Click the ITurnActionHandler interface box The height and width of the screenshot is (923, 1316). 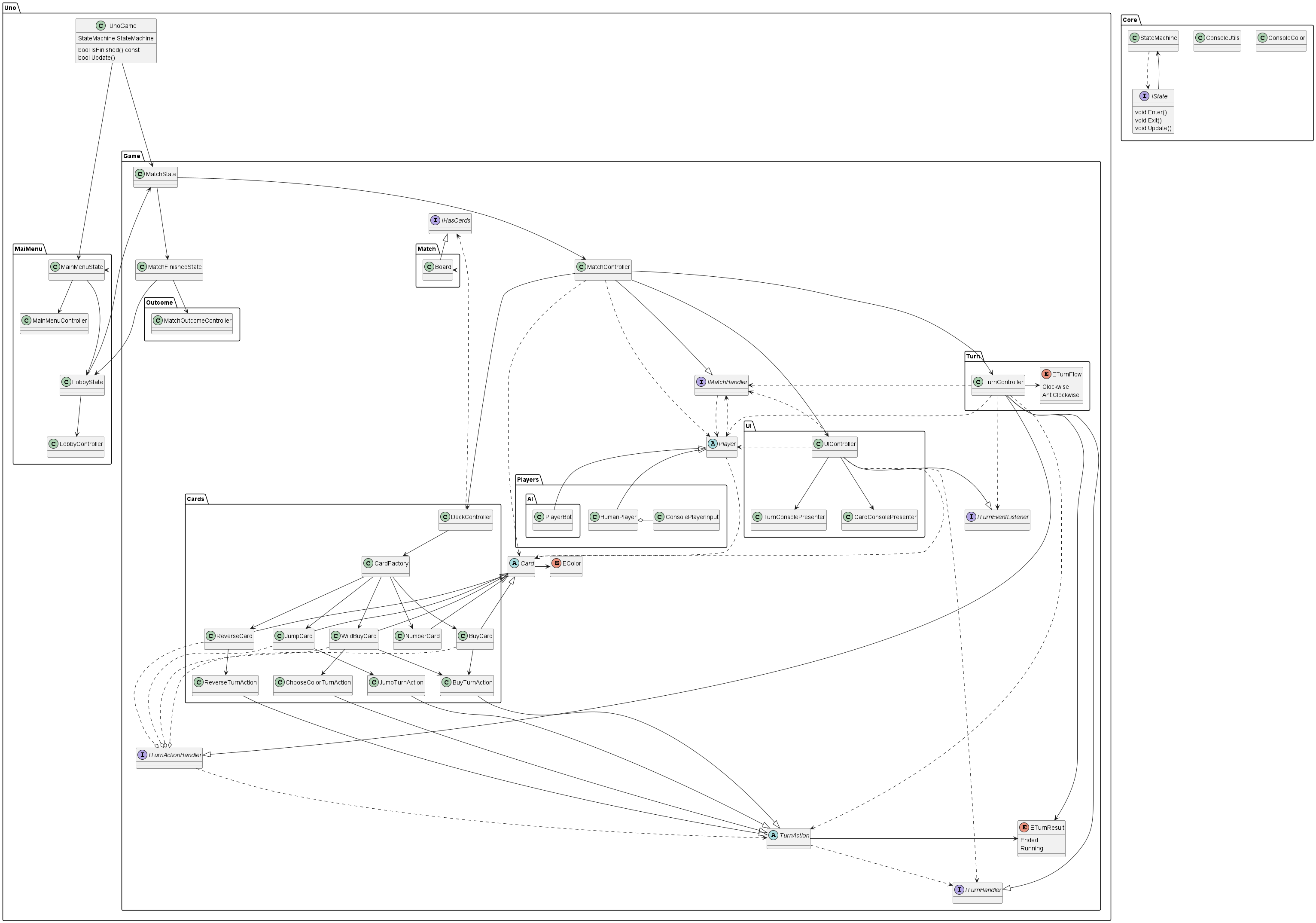pyautogui.click(x=169, y=758)
